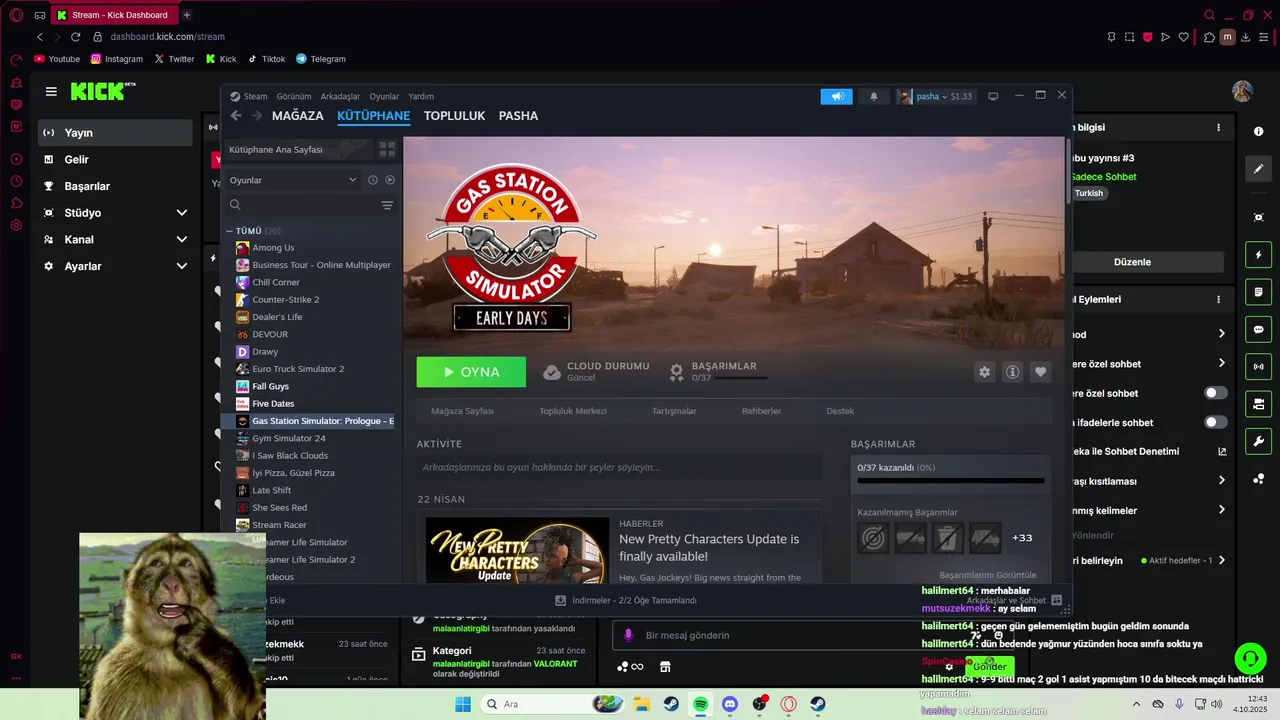The image size is (1280, 720).
Task: Open the Steam announcements megaphone button
Action: (837, 96)
